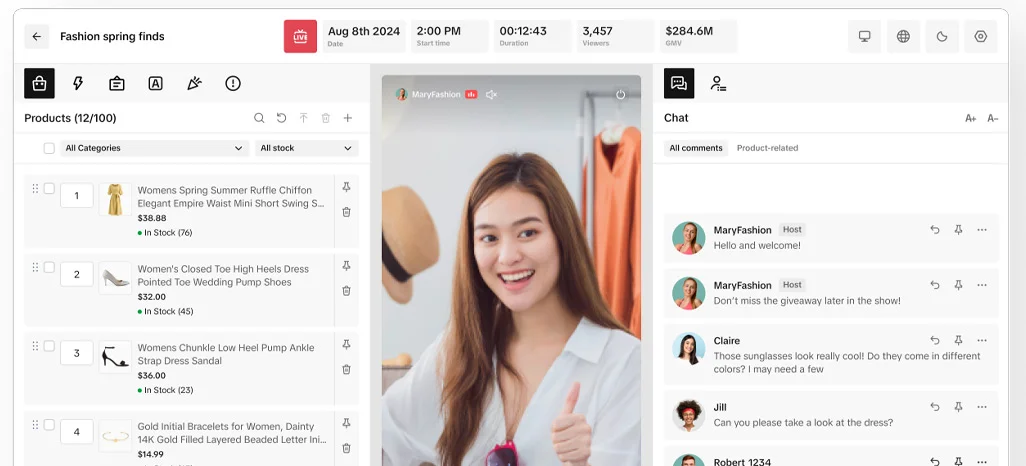Search products with magnifier icon
Screen dimensions: 1026x466
pos(259,118)
